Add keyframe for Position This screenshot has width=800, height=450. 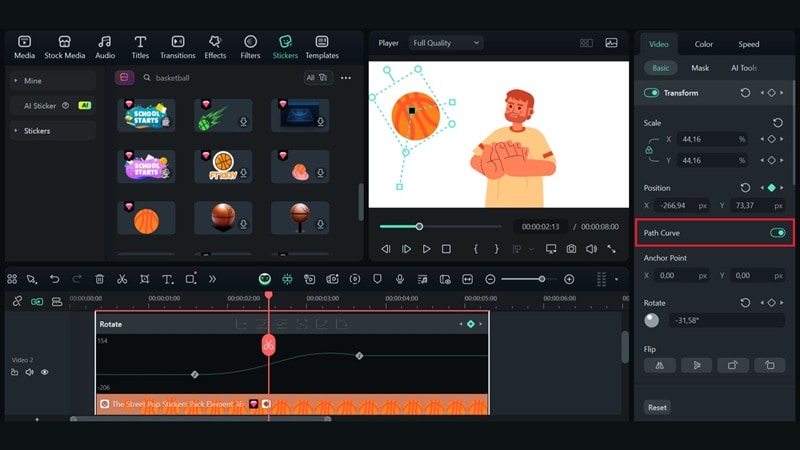pyautogui.click(x=771, y=188)
